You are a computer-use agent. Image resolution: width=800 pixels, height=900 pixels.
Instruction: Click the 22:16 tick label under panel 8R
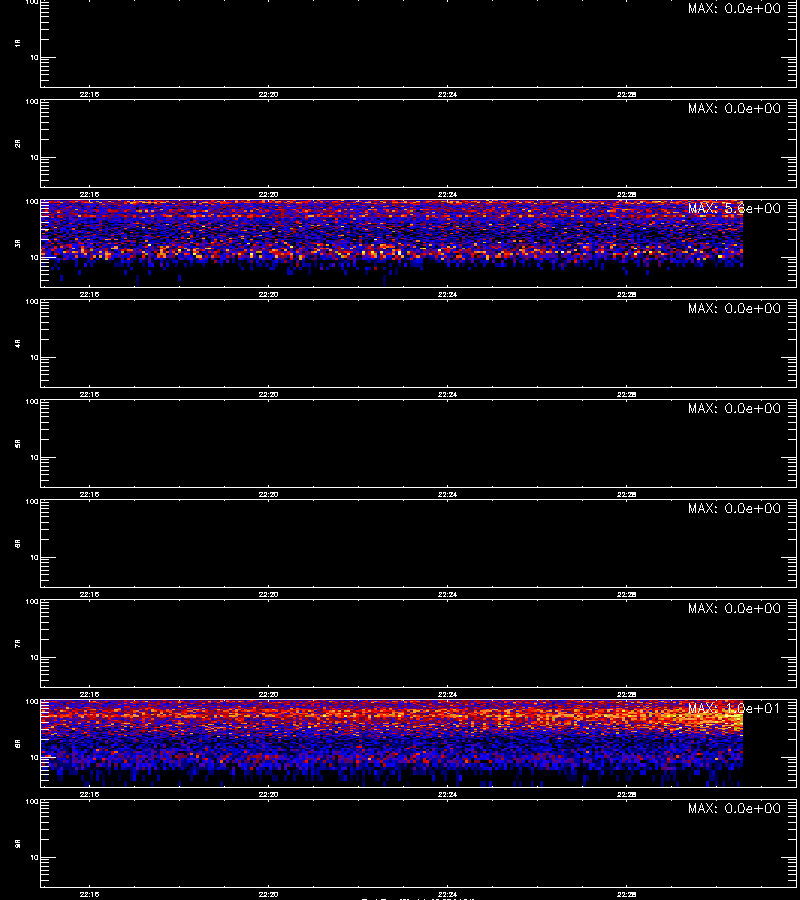click(x=89, y=794)
